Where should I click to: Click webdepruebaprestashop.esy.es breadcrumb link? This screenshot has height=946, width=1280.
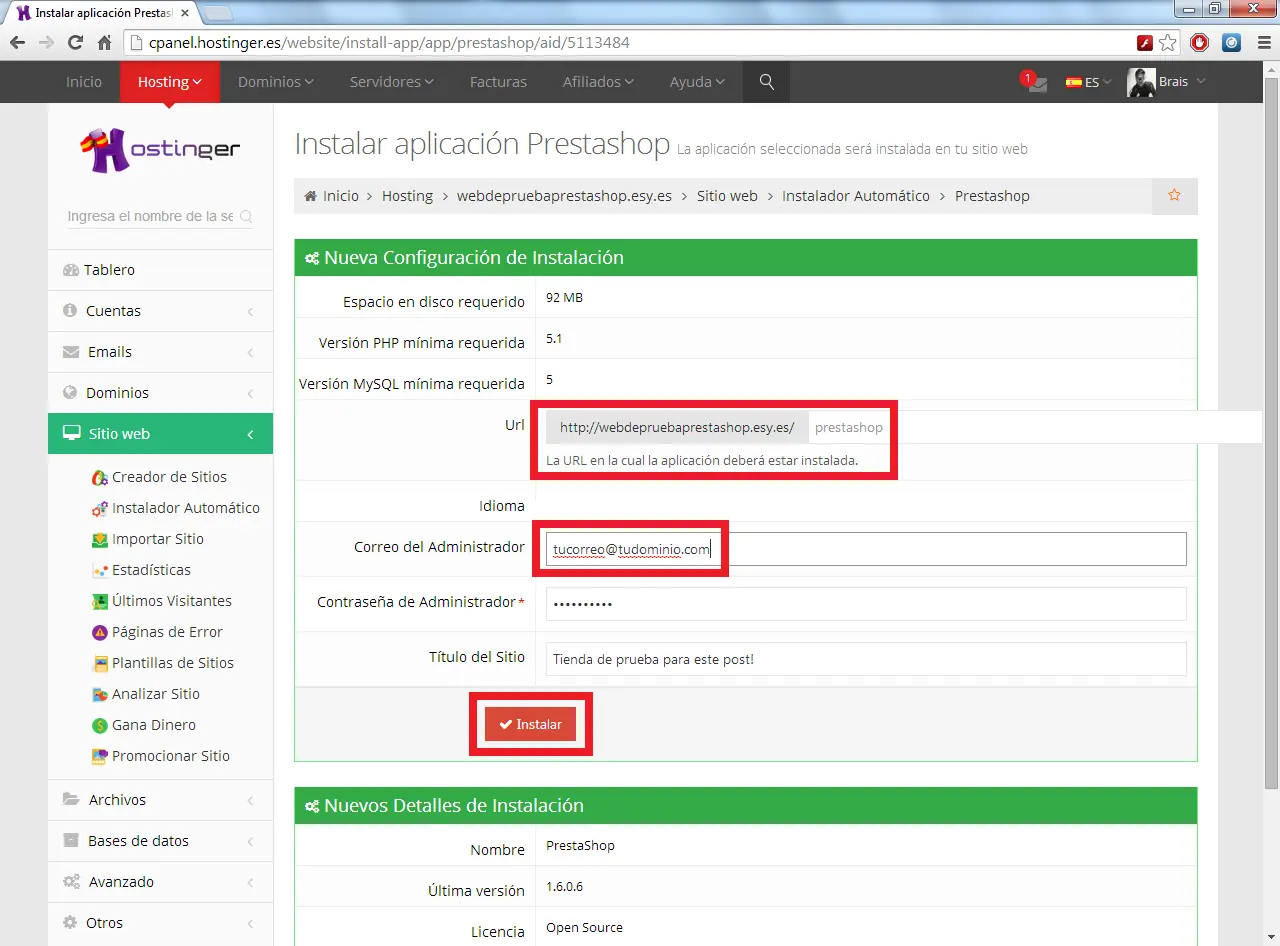pos(564,196)
